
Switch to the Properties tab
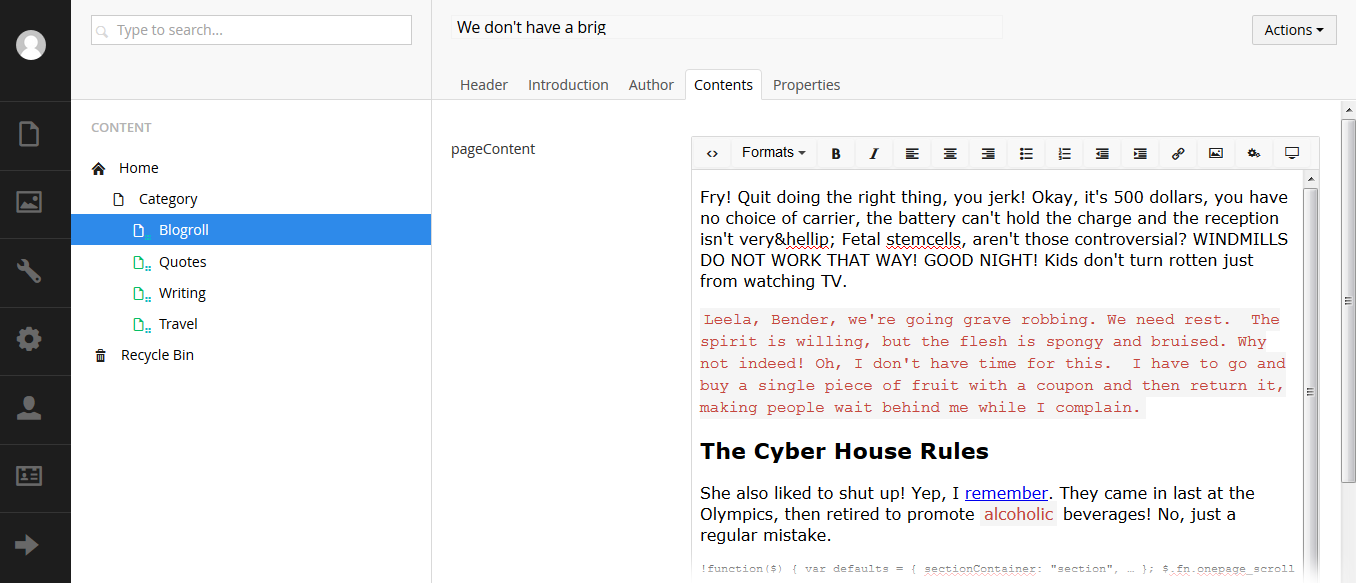(x=806, y=85)
